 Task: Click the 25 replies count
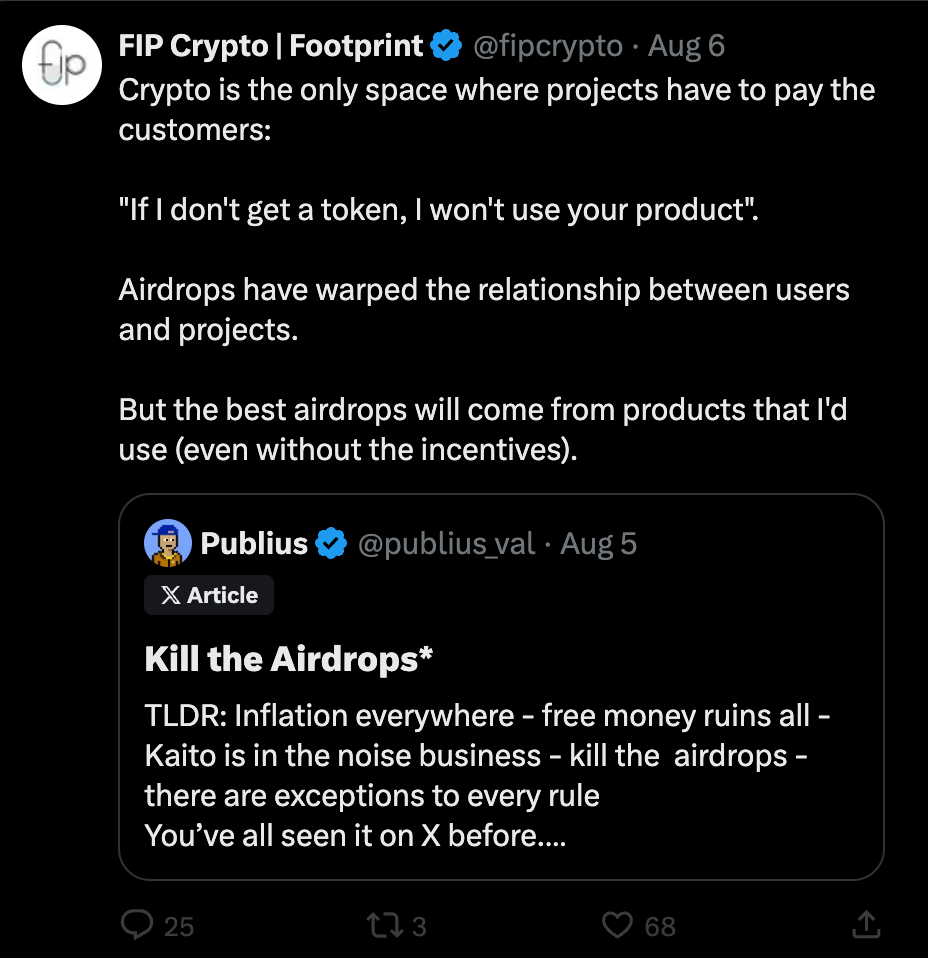pos(178,926)
